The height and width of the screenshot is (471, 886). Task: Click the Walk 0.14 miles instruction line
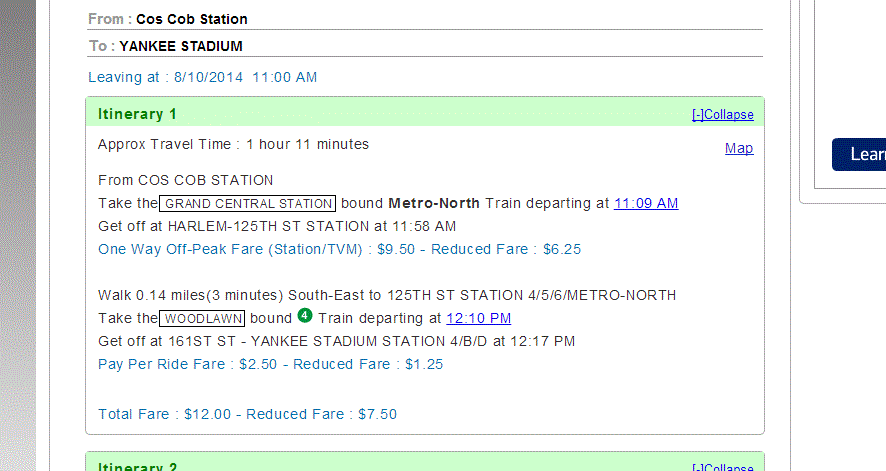pos(387,295)
